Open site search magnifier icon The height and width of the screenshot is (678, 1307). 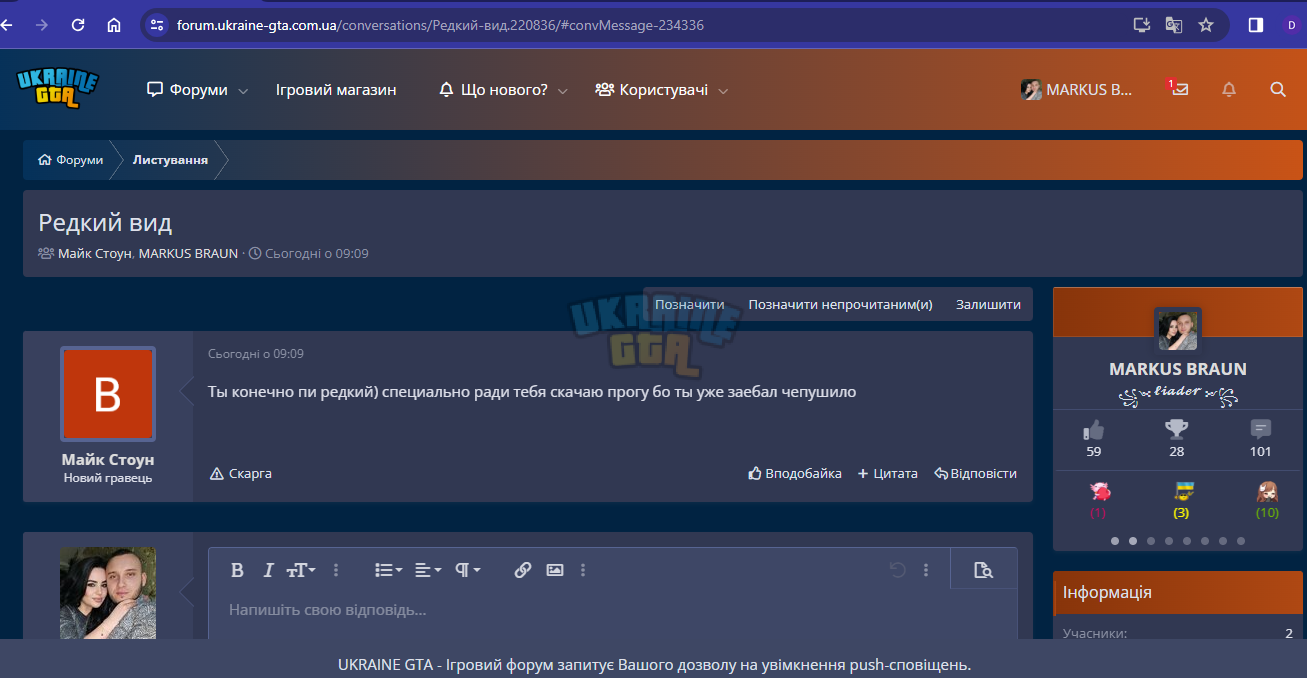point(1278,89)
